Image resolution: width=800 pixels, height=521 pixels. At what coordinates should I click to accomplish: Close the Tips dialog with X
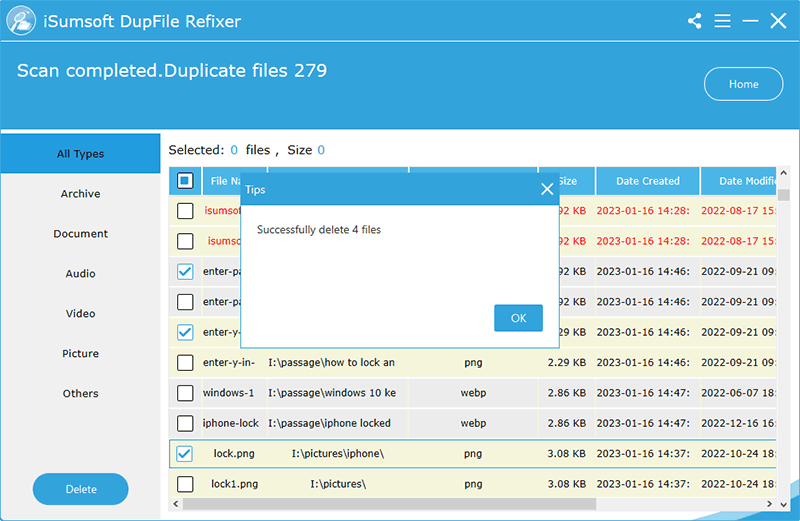(x=546, y=188)
